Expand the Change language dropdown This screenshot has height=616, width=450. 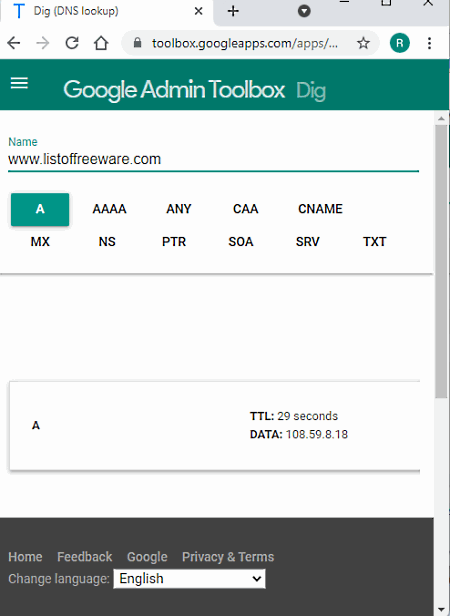189,579
